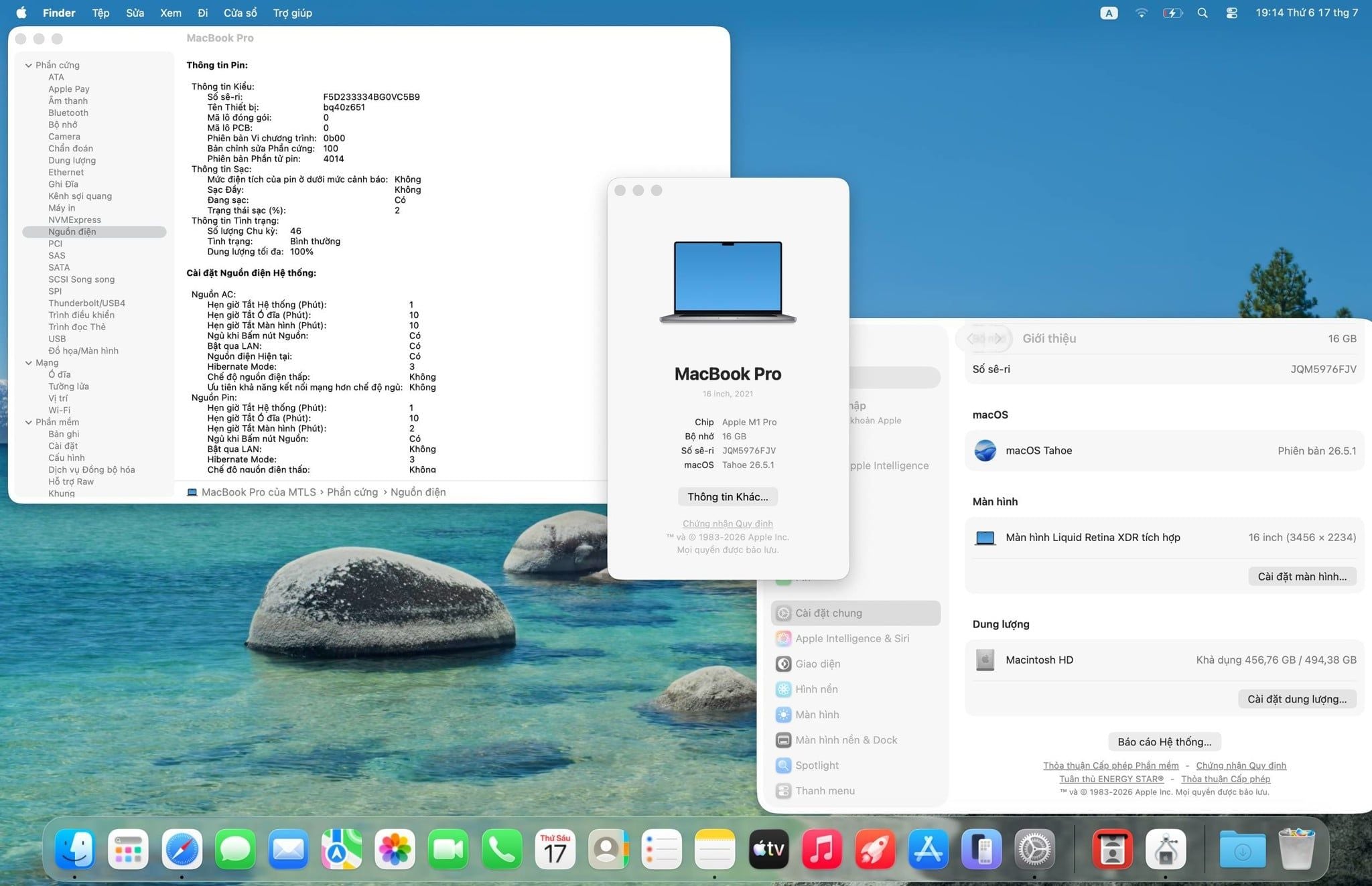Click MacBook Pro của MTLS in the path bar

(x=251, y=492)
